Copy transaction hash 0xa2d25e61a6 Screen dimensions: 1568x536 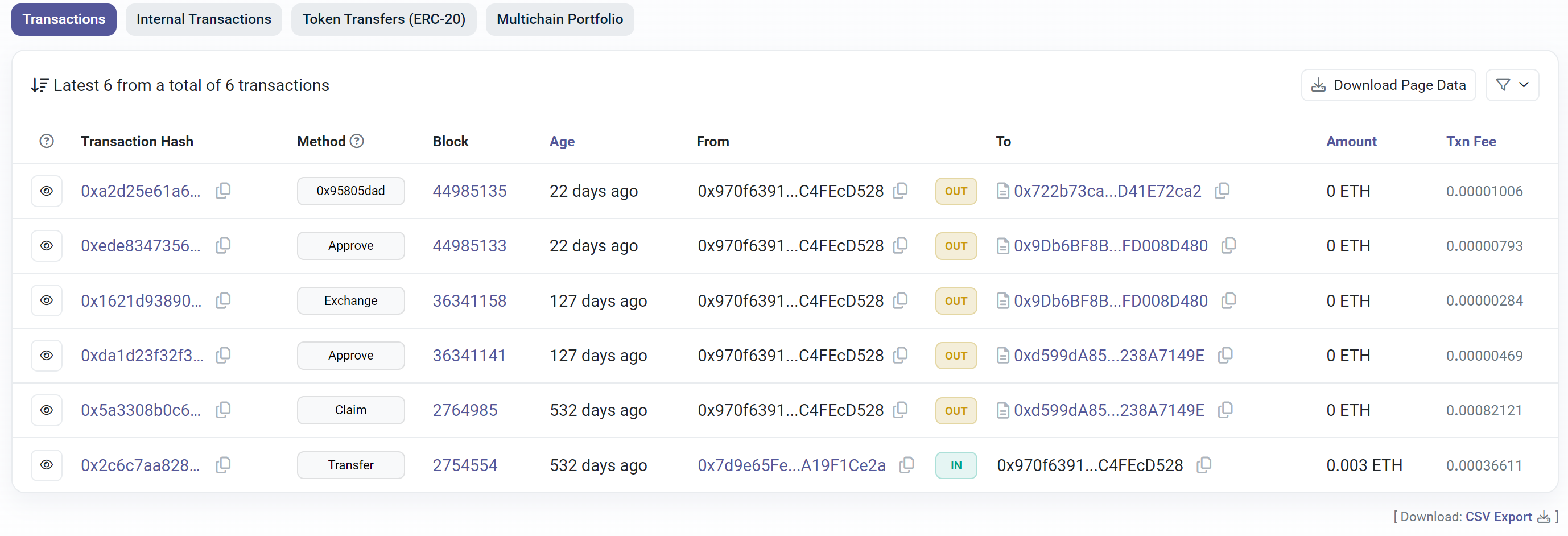[x=224, y=191]
